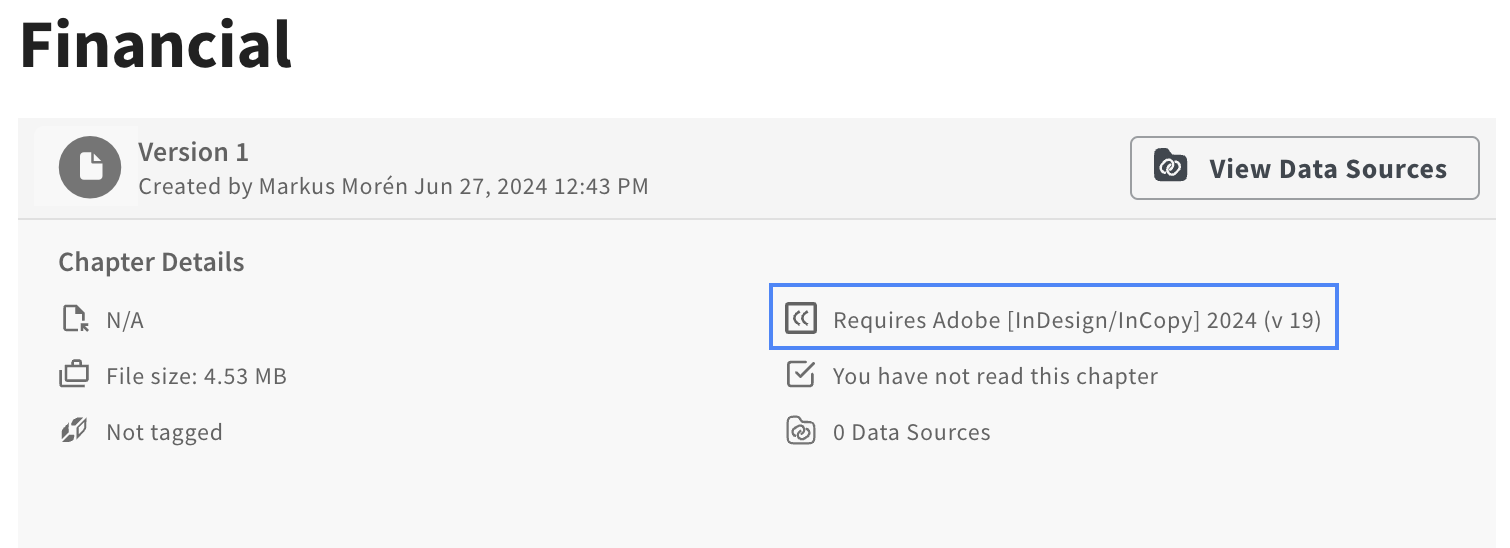
Task: Toggle the chapter read checkmark icon
Action: pyautogui.click(x=801, y=375)
